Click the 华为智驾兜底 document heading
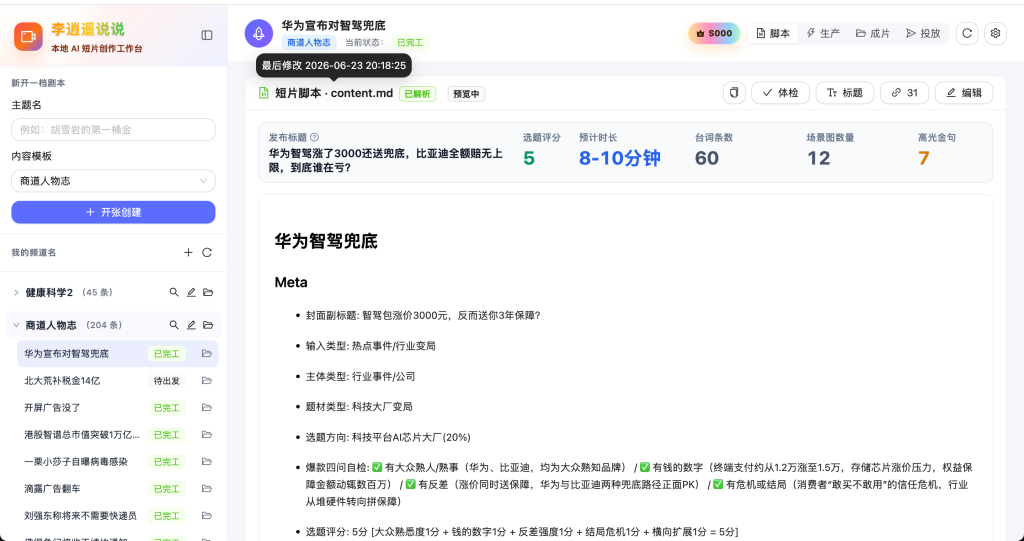 coord(326,241)
